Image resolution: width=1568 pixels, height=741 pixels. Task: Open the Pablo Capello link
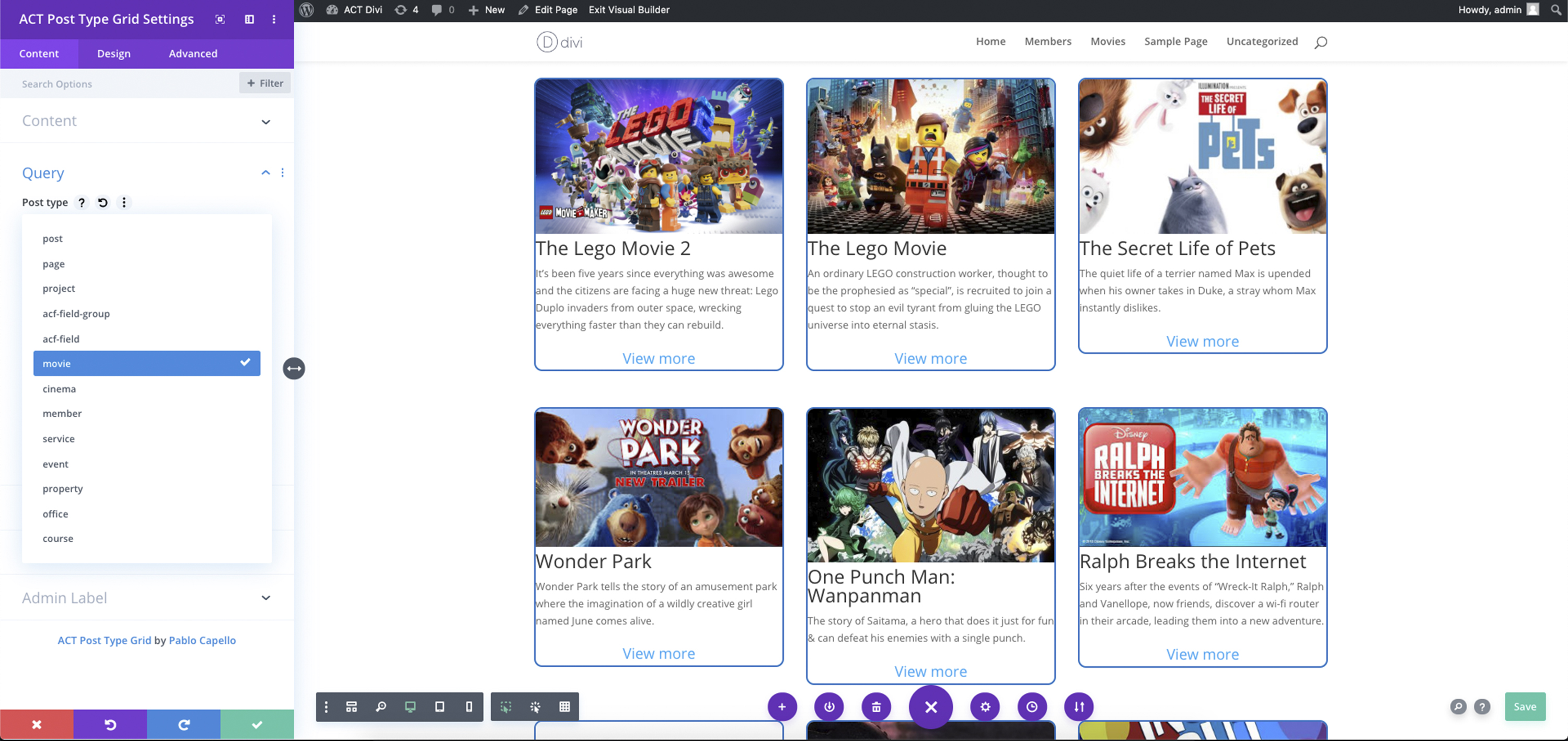coord(202,640)
